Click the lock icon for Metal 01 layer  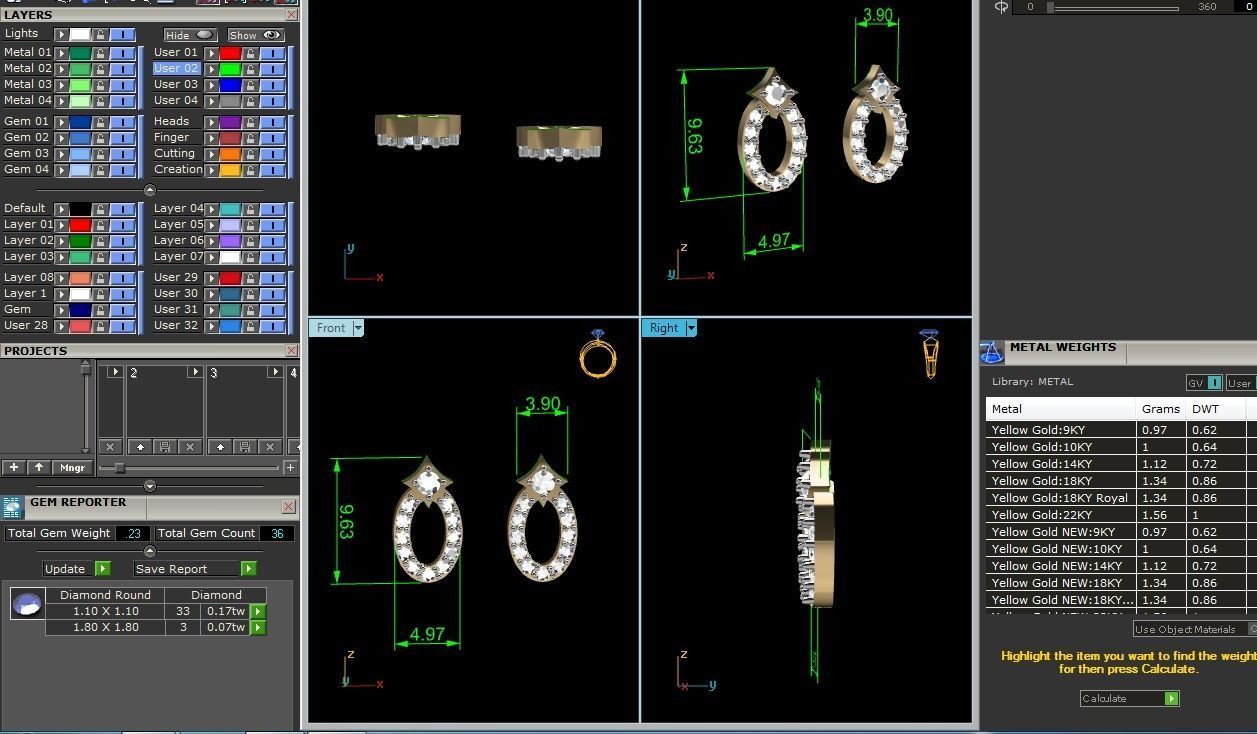point(100,53)
